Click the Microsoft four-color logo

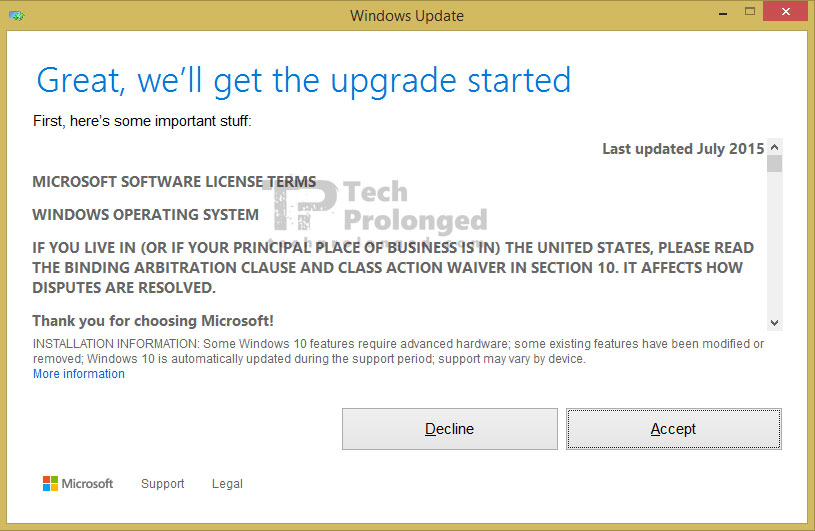click(x=50, y=483)
